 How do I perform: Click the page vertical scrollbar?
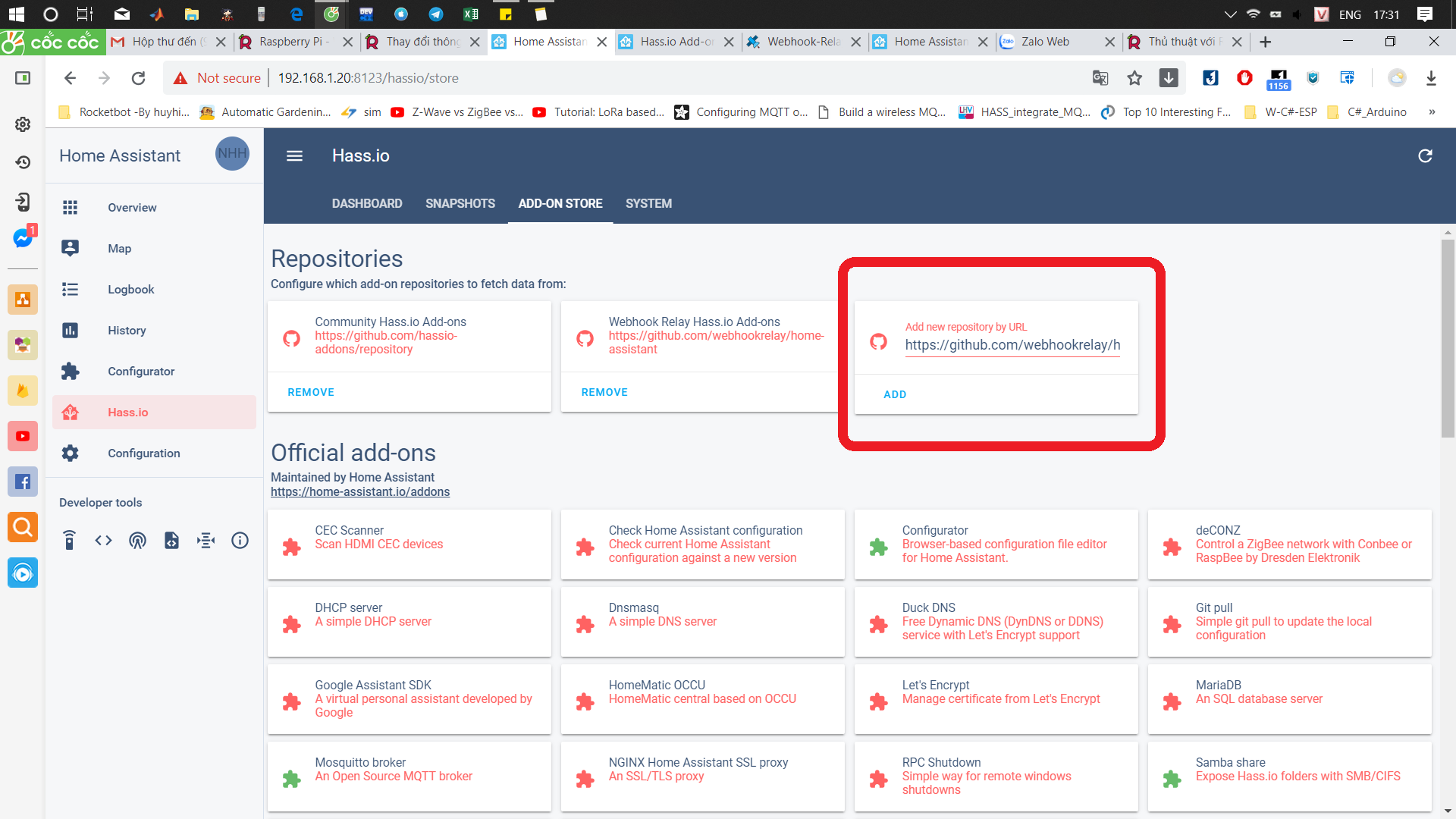click(x=1448, y=338)
